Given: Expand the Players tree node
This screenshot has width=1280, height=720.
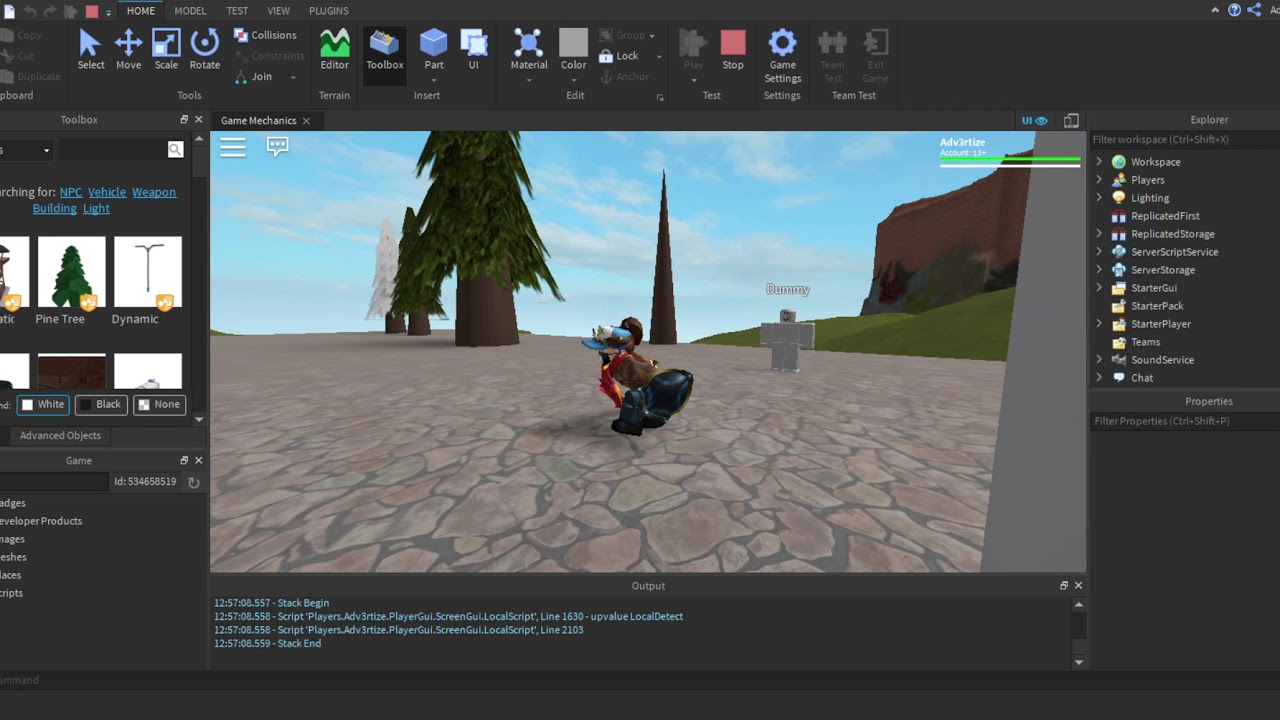Looking at the screenshot, I should [x=1099, y=180].
